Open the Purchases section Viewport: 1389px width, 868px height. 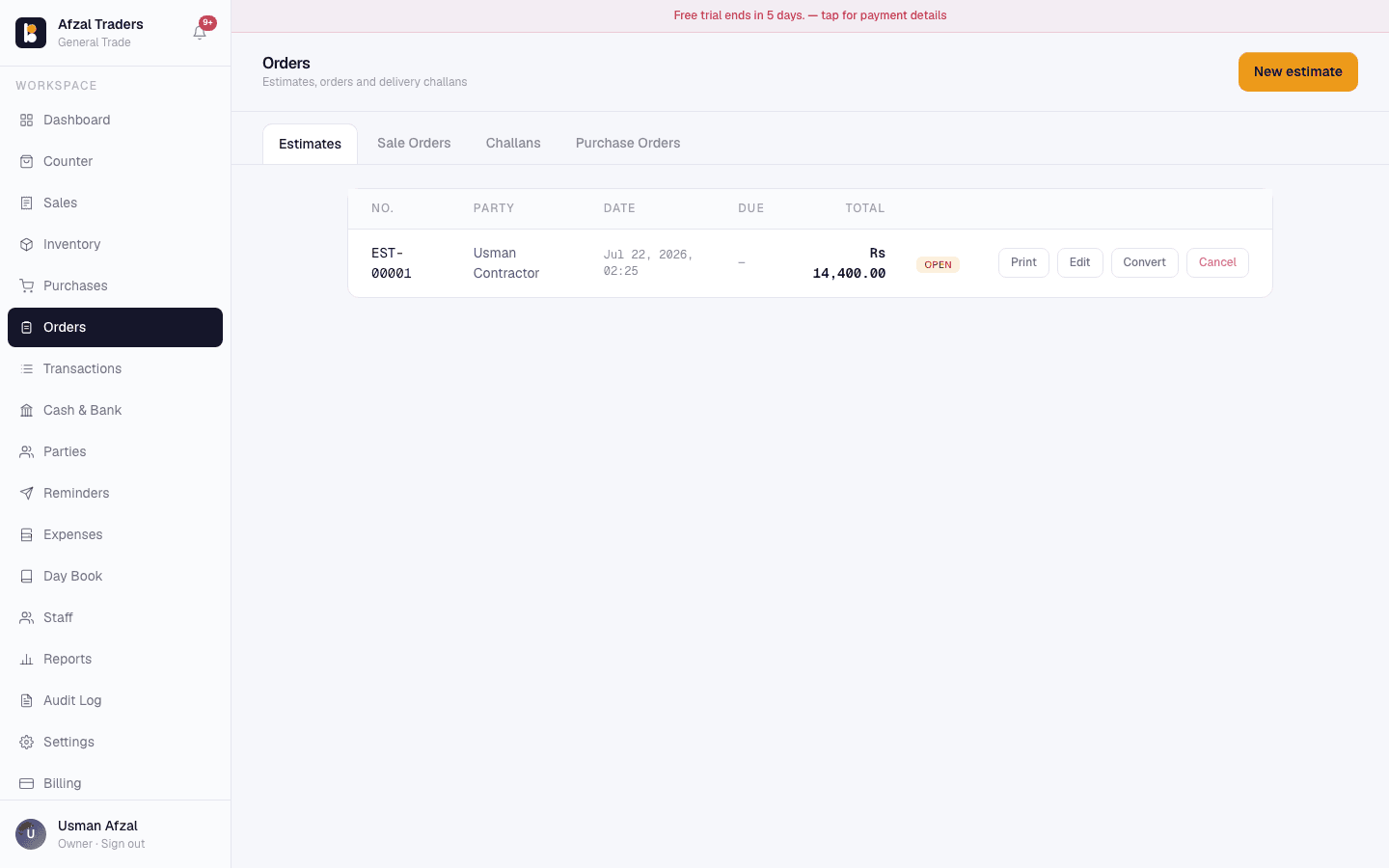(115, 286)
